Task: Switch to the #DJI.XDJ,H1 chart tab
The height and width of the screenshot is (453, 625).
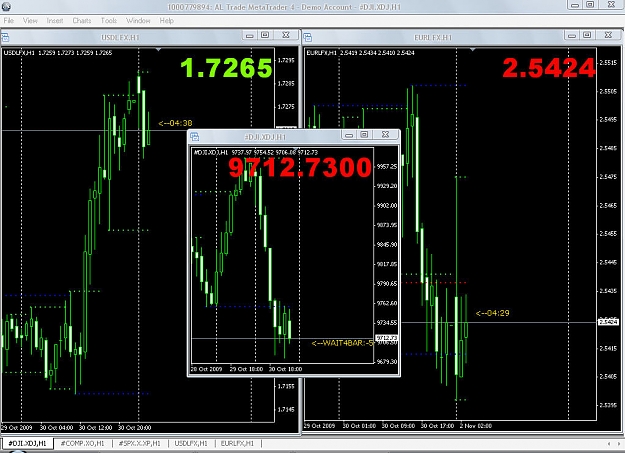Action: [x=27, y=443]
